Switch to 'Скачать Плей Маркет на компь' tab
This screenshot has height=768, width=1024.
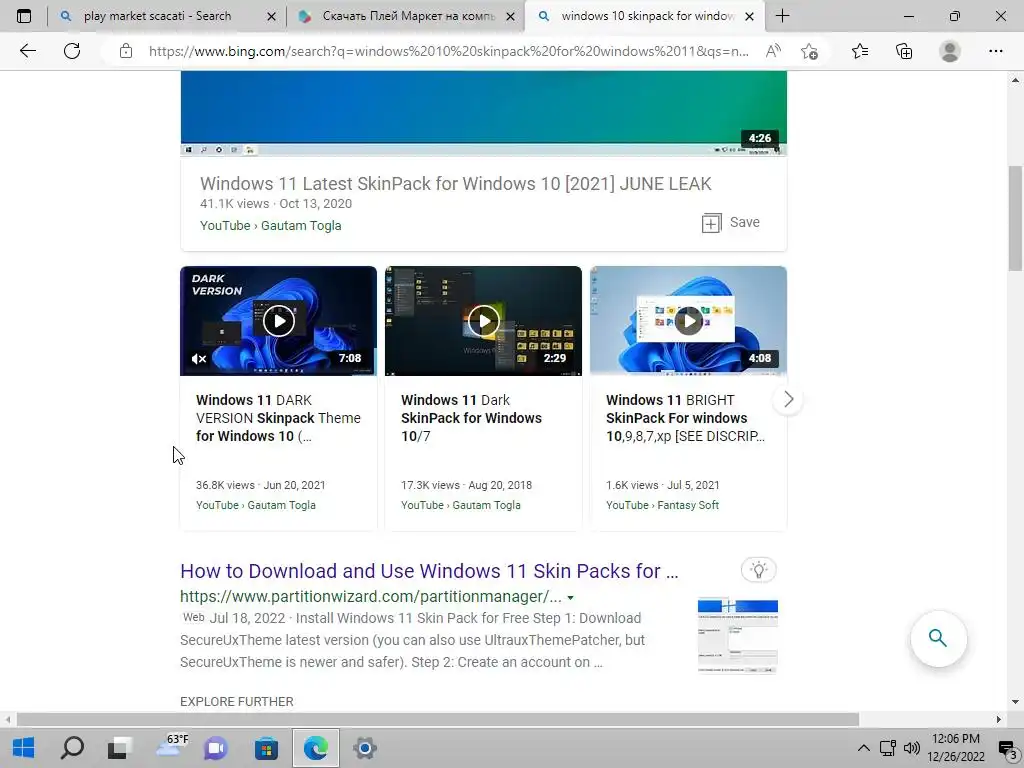408,16
